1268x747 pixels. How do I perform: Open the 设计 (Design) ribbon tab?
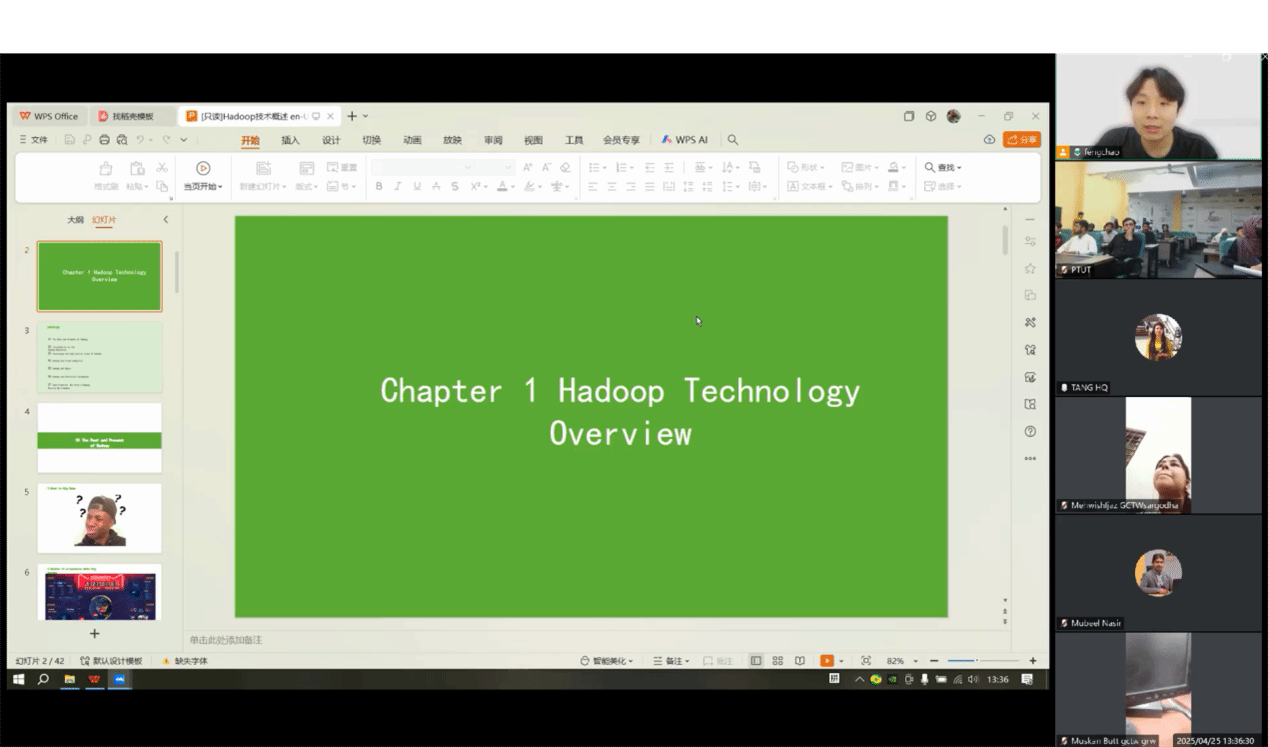click(331, 140)
